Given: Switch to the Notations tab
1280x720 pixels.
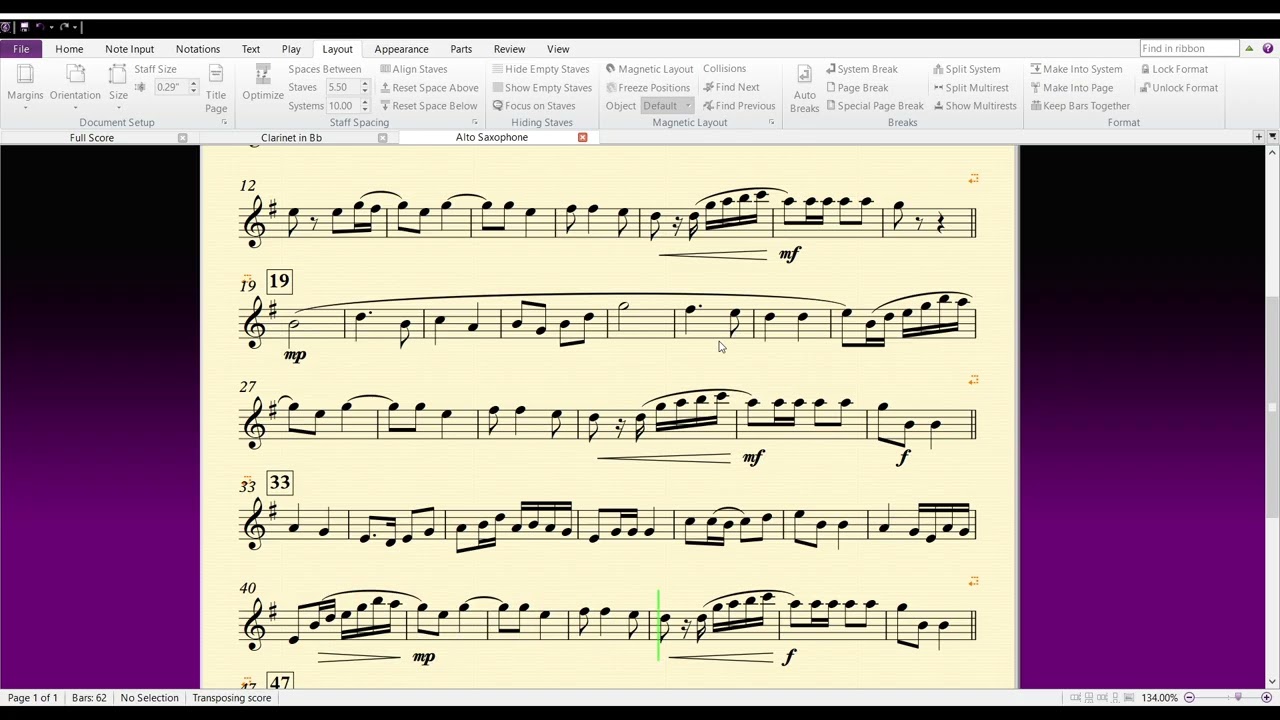Looking at the screenshot, I should tap(197, 48).
